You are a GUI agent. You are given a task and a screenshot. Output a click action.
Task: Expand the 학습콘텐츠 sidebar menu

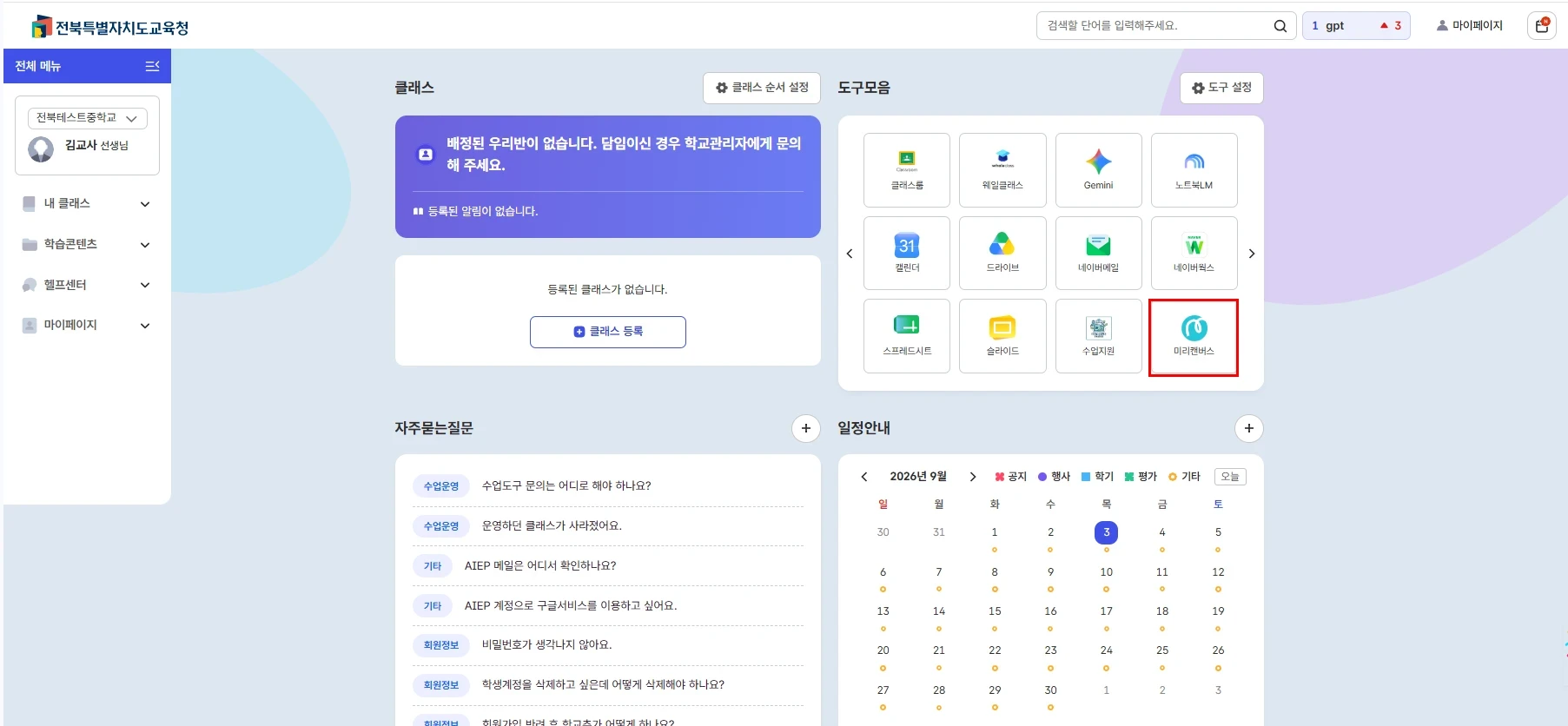click(x=87, y=244)
